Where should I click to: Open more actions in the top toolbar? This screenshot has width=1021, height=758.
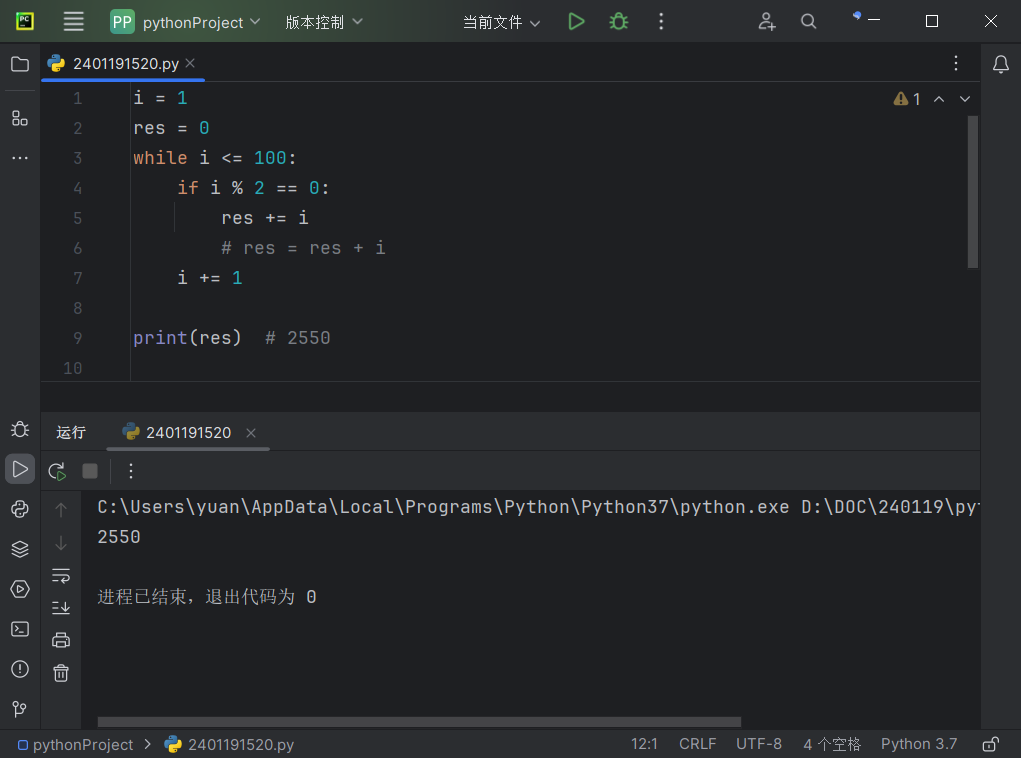(x=661, y=21)
